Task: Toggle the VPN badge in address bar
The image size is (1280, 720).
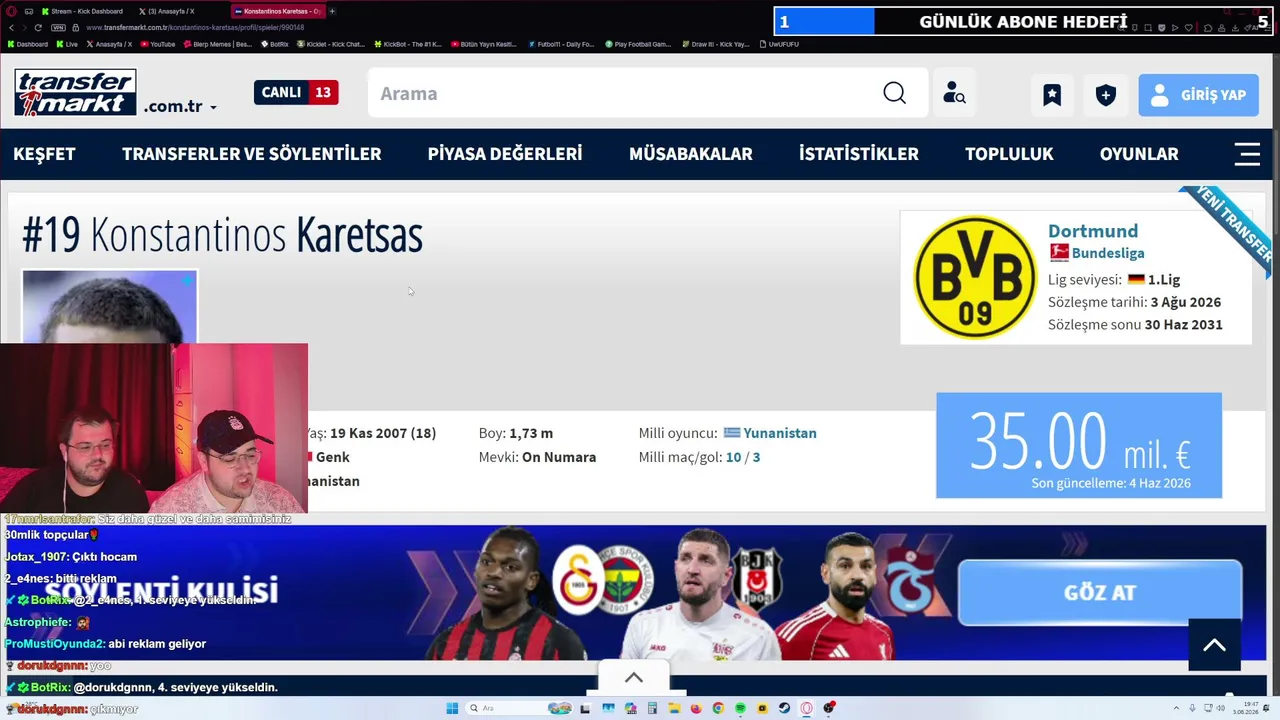Action: [x=59, y=27]
